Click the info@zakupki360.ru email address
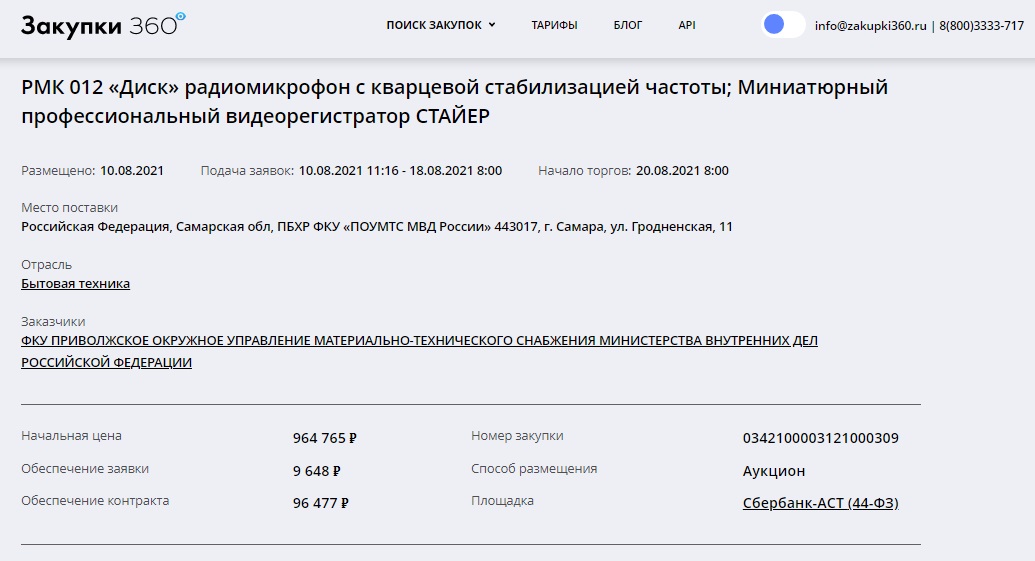 (871, 26)
